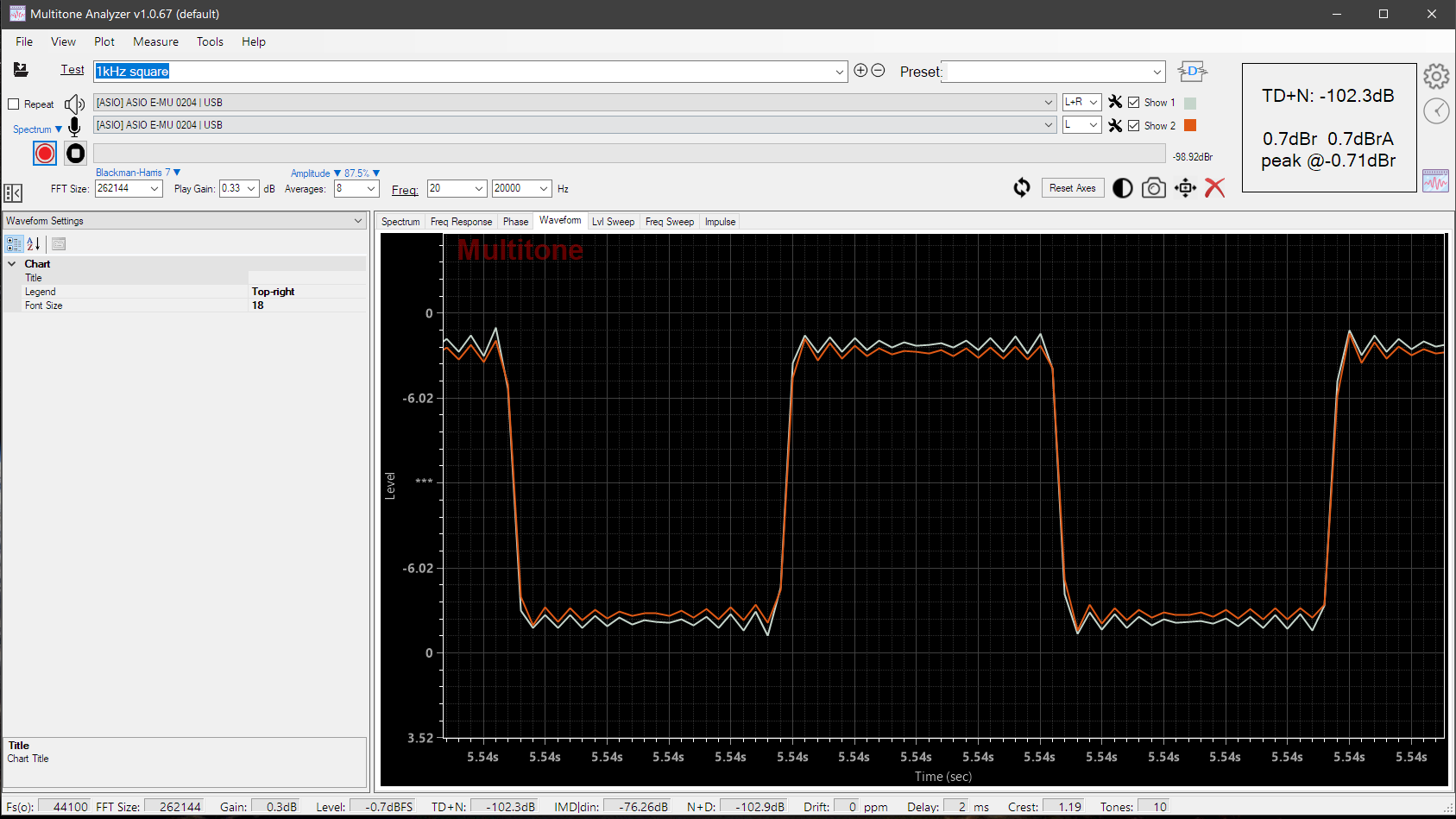The height and width of the screenshot is (819, 1456).
Task: Open the Blackman-Harris 7 window selector
Action: click(x=138, y=173)
